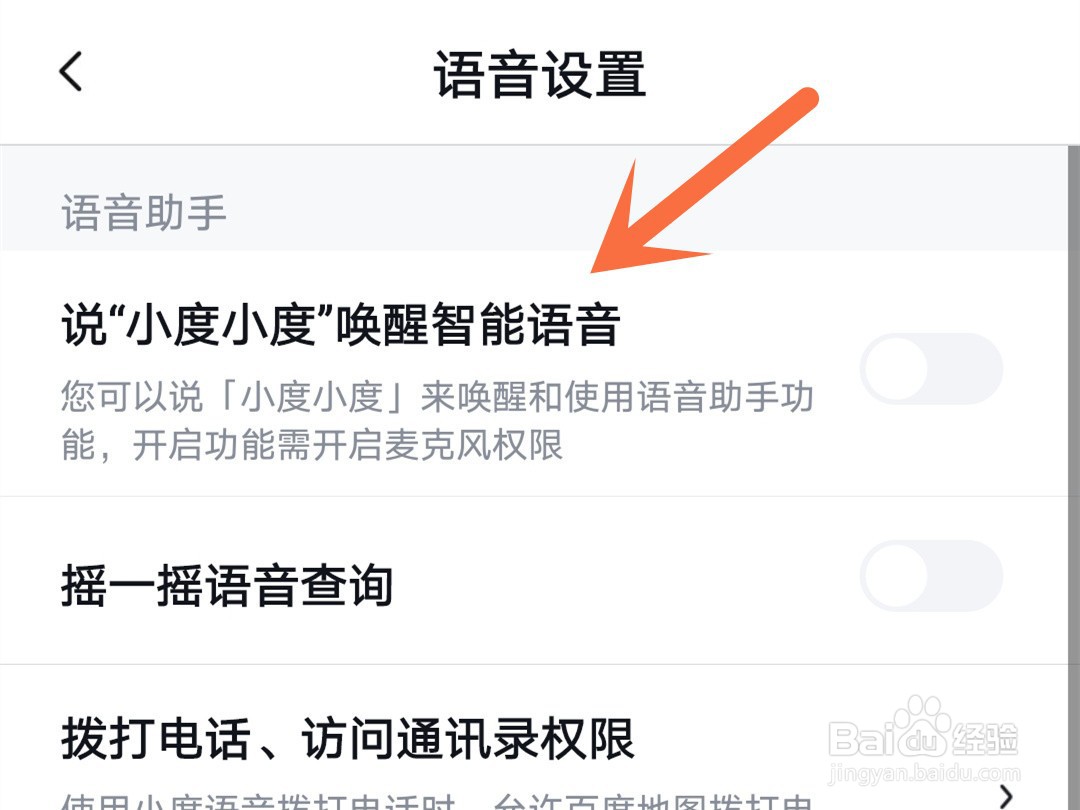Tap the 摇一摇语音查询 row label
The width and height of the screenshot is (1080, 810).
coord(227,585)
